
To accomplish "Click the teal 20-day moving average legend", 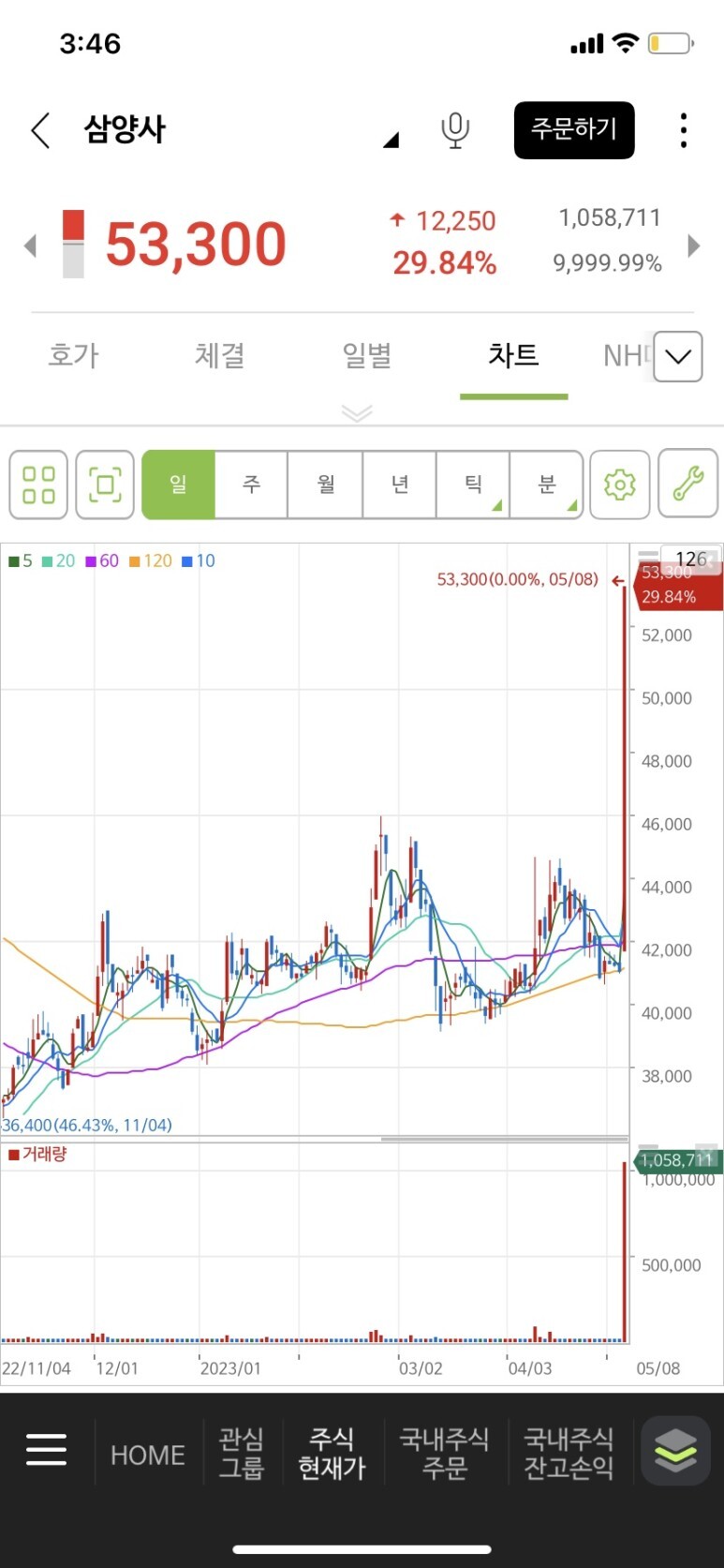I will click(58, 560).
